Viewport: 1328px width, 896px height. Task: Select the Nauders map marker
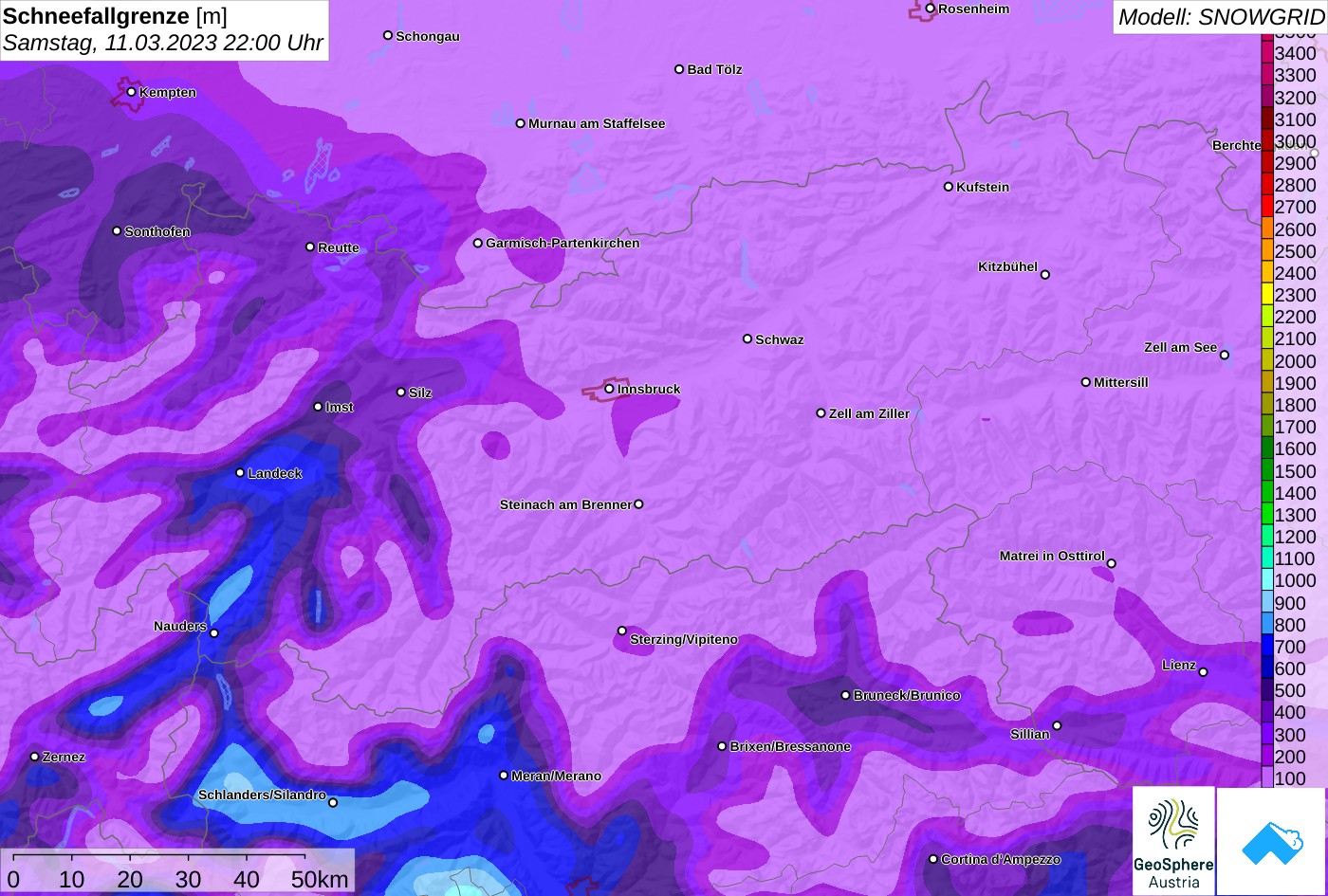pyautogui.click(x=213, y=633)
